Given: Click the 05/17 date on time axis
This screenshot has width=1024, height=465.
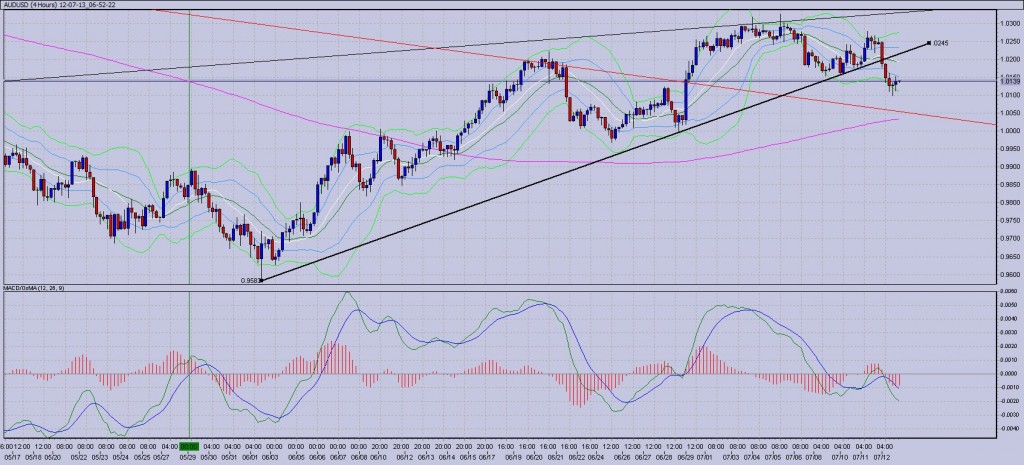Looking at the screenshot, I should point(12,457).
